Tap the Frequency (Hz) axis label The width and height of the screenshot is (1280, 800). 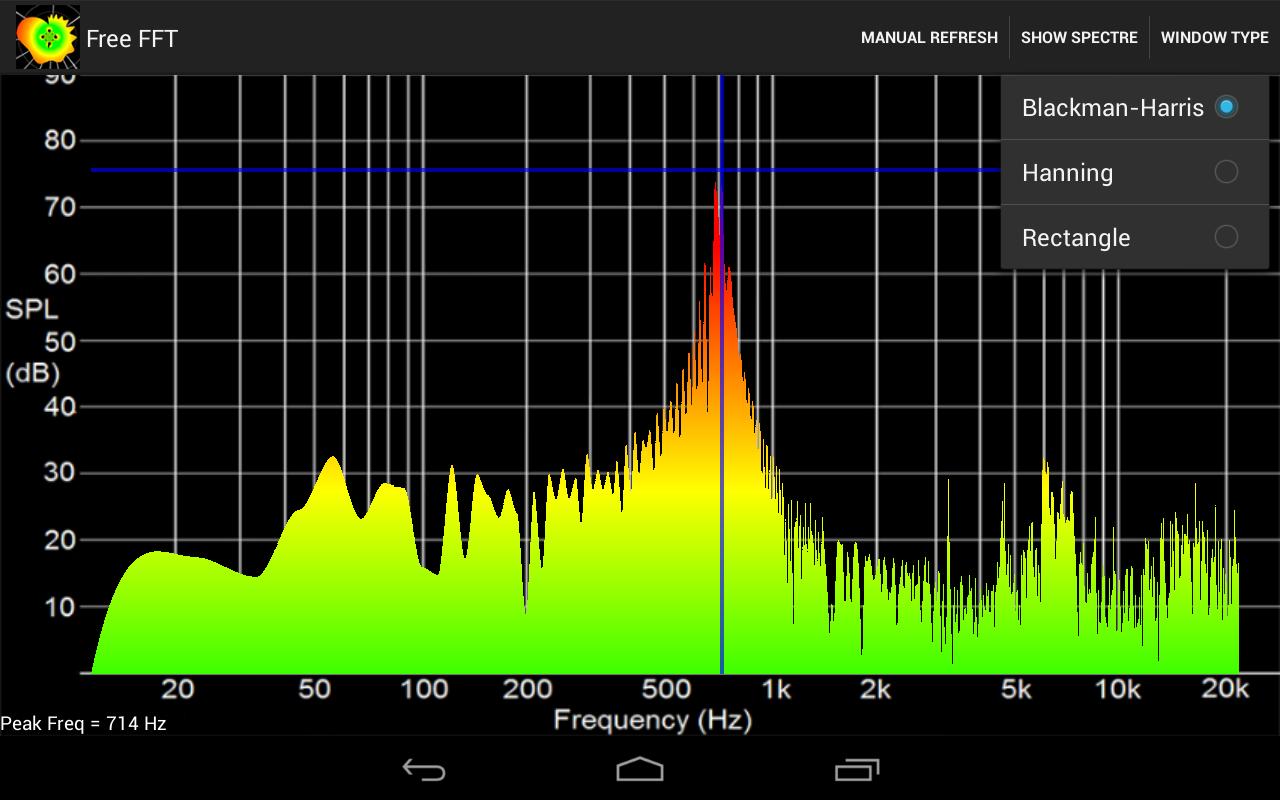tap(653, 719)
